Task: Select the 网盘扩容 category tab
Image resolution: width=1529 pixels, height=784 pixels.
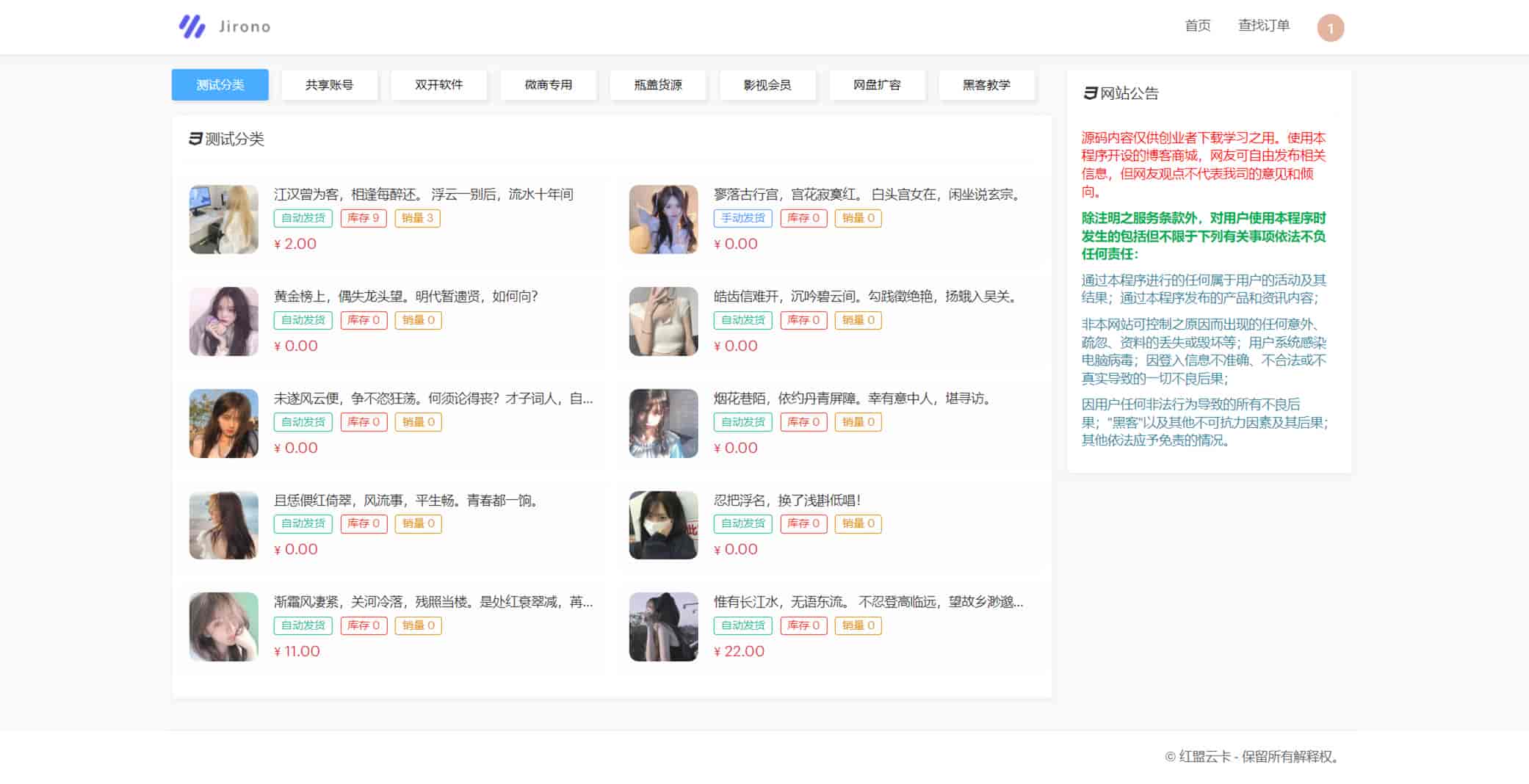Action: point(877,85)
